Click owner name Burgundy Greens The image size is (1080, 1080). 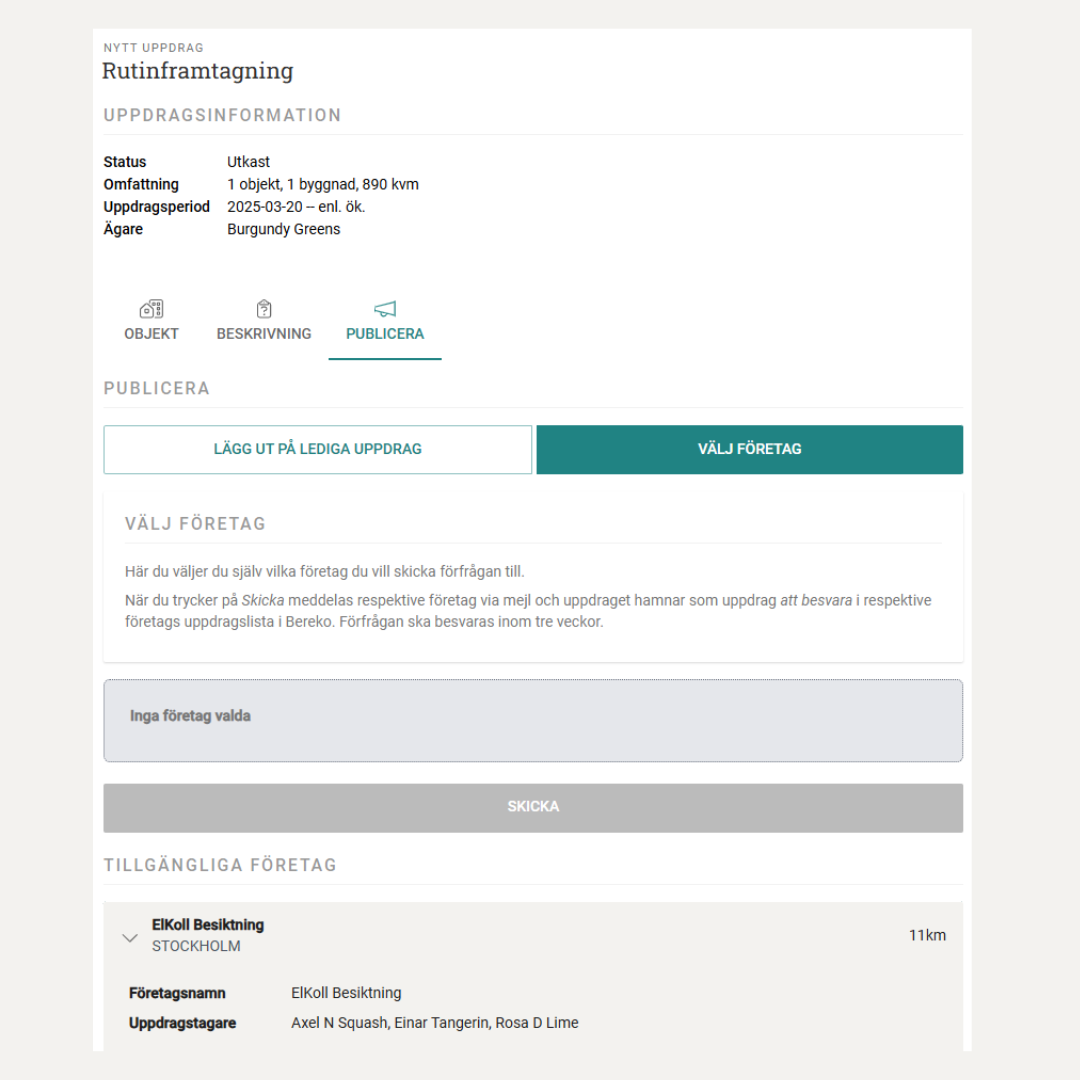(284, 229)
